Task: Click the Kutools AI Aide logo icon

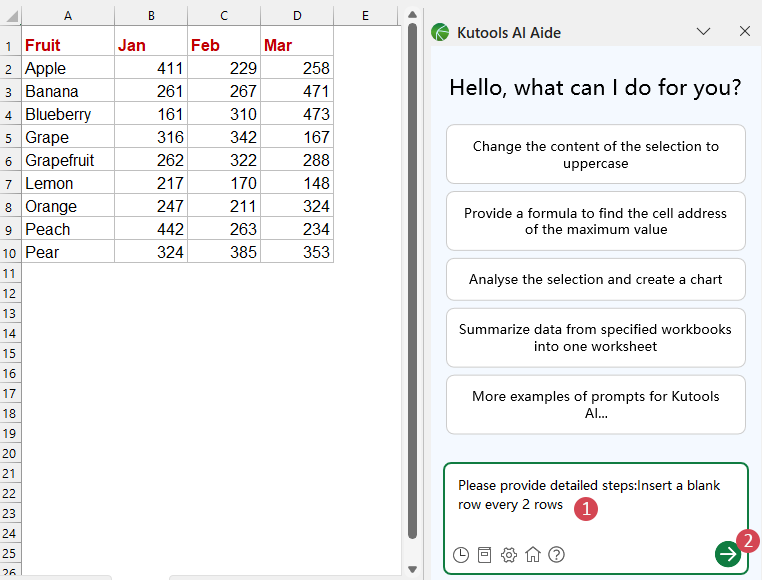Action: pos(440,32)
